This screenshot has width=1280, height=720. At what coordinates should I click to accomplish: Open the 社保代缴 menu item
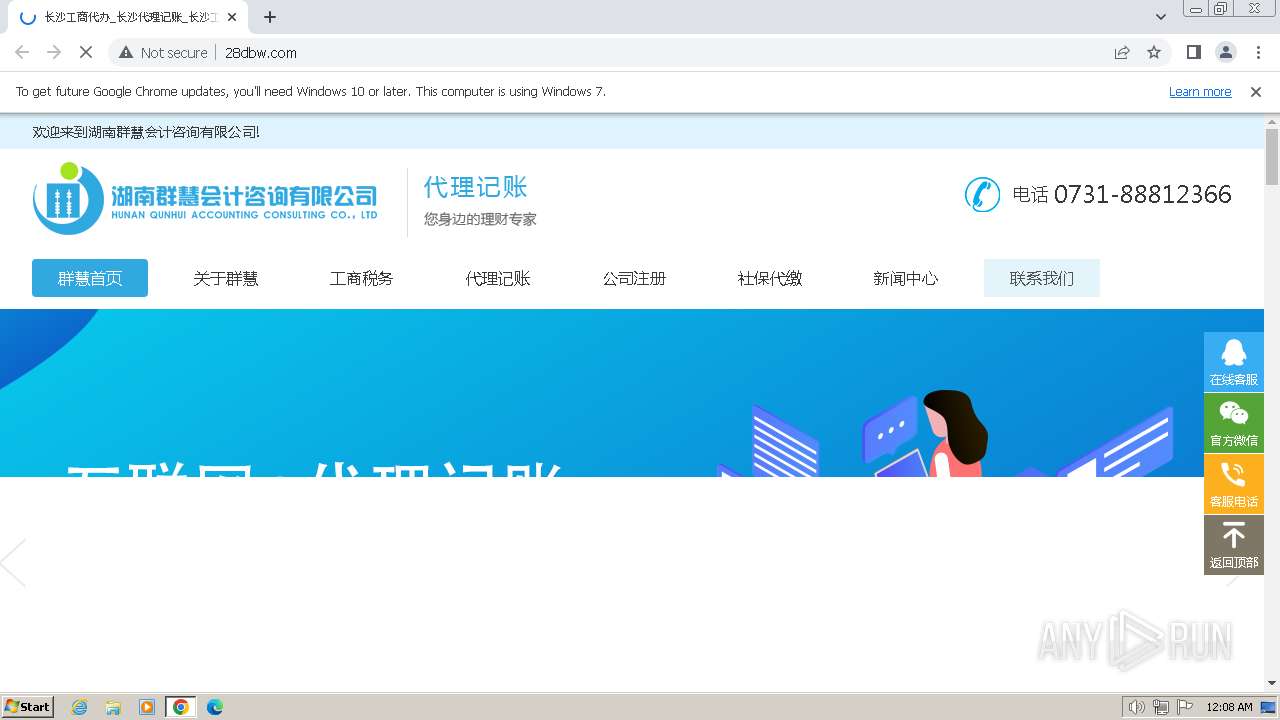pyautogui.click(x=770, y=278)
